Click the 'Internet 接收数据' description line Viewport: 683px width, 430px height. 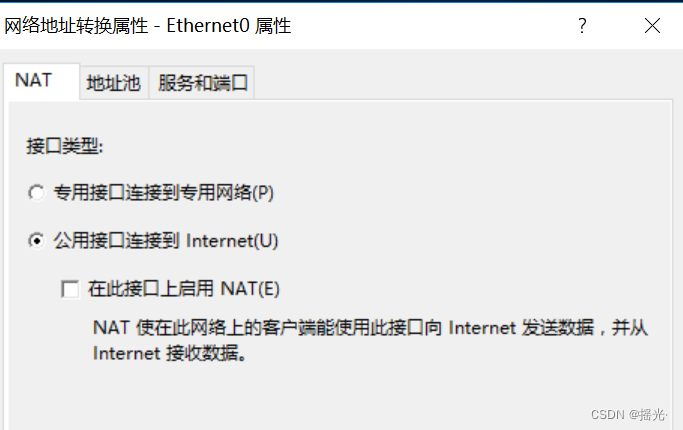click(x=170, y=353)
